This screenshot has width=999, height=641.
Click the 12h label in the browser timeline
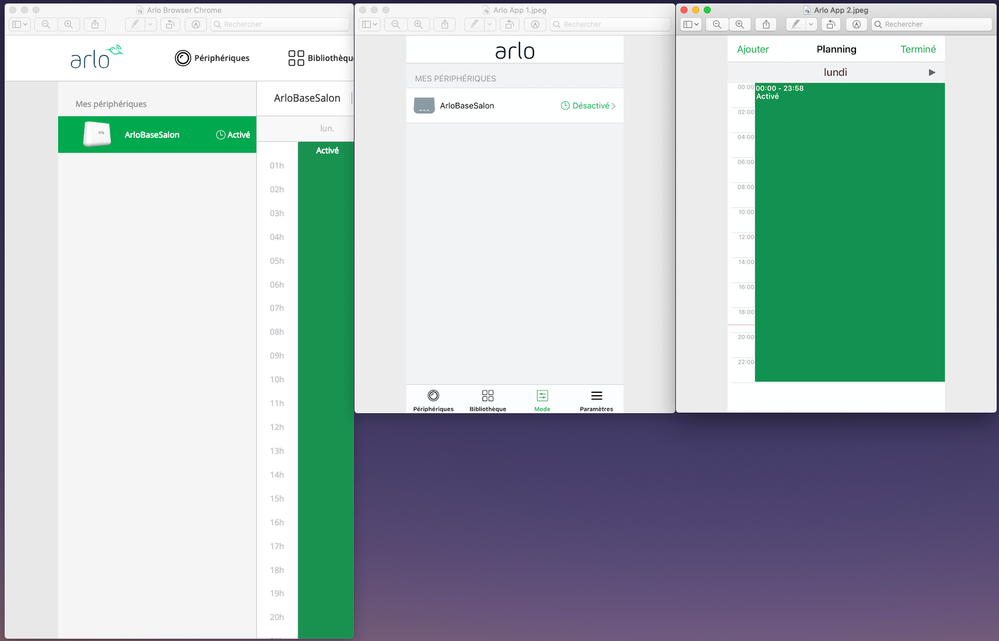[277, 427]
